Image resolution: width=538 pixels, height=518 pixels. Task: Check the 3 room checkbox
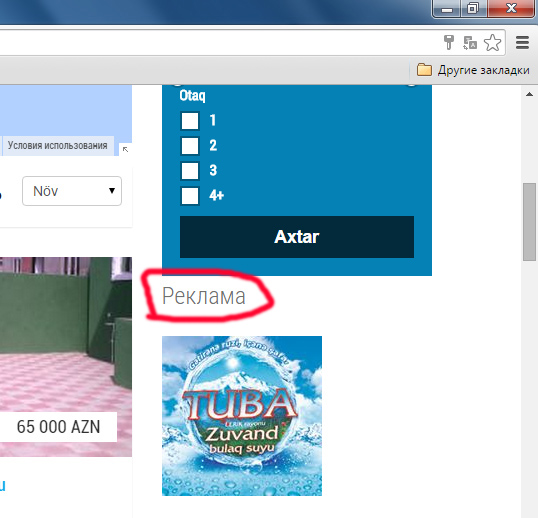pos(190,171)
